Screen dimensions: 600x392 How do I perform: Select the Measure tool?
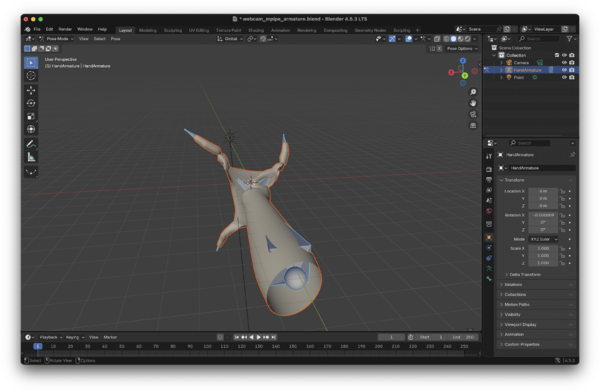coord(31,157)
